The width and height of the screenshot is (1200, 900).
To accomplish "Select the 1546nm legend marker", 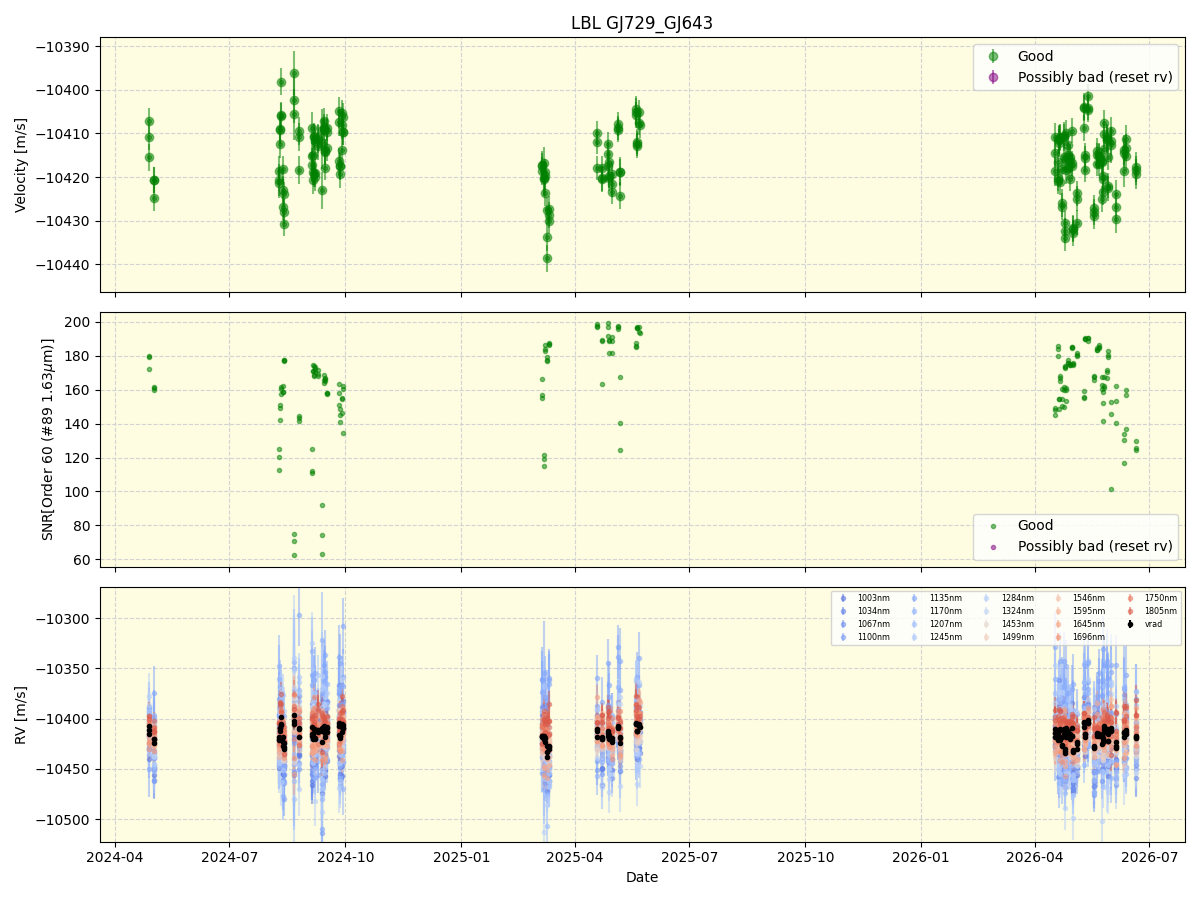I will [x=1058, y=598].
